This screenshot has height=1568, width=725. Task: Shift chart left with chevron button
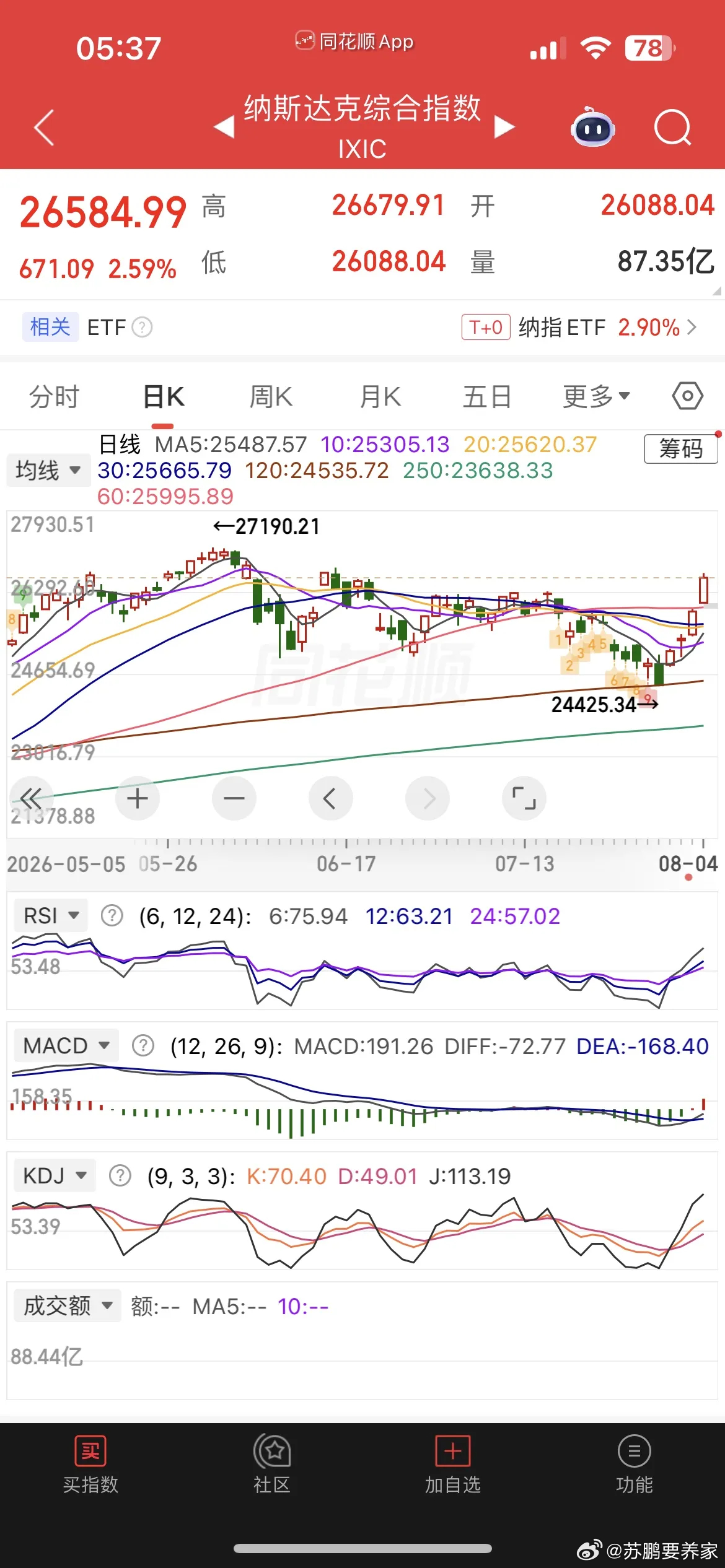point(331,798)
